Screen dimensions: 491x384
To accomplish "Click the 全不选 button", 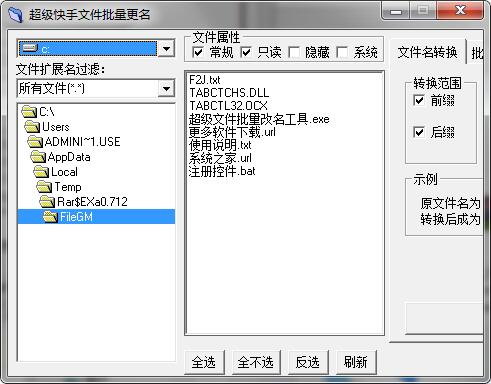I will [x=256, y=362].
